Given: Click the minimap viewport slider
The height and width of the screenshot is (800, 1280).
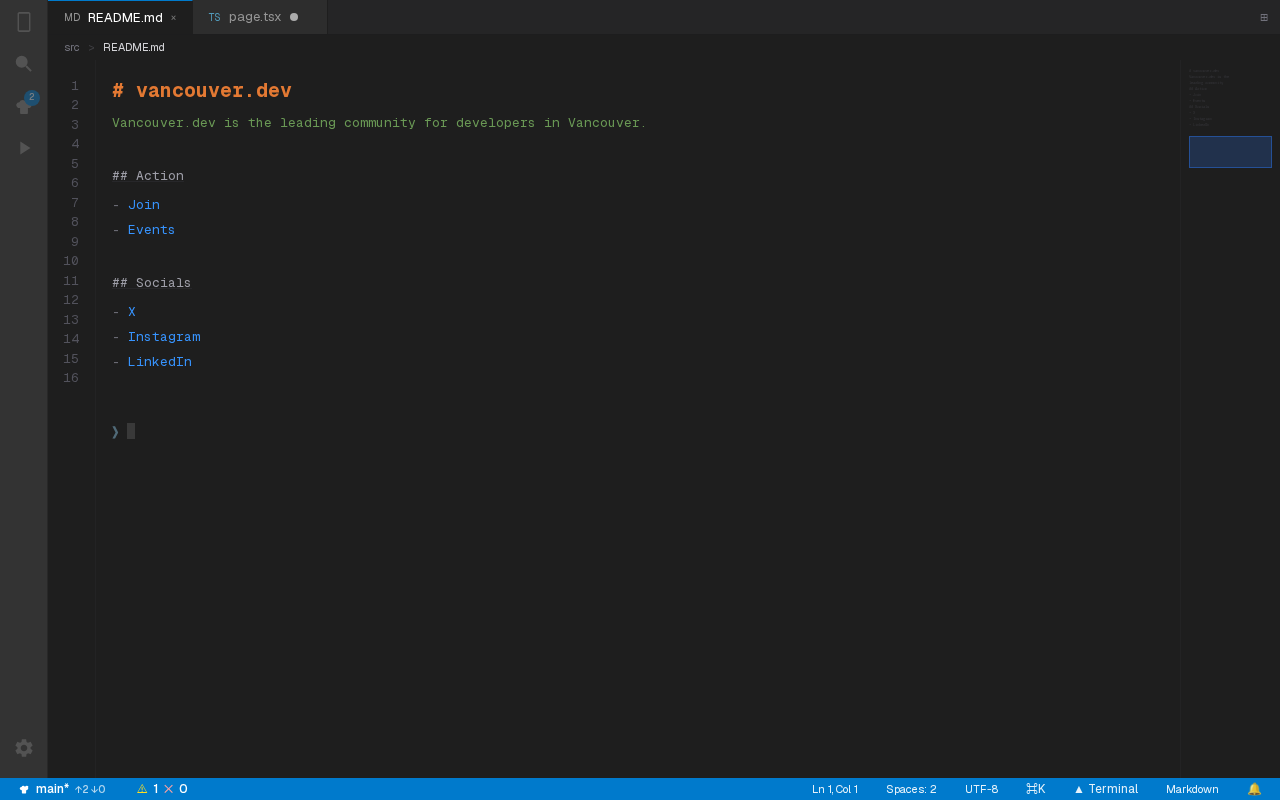Looking at the screenshot, I should click(x=1230, y=152).
